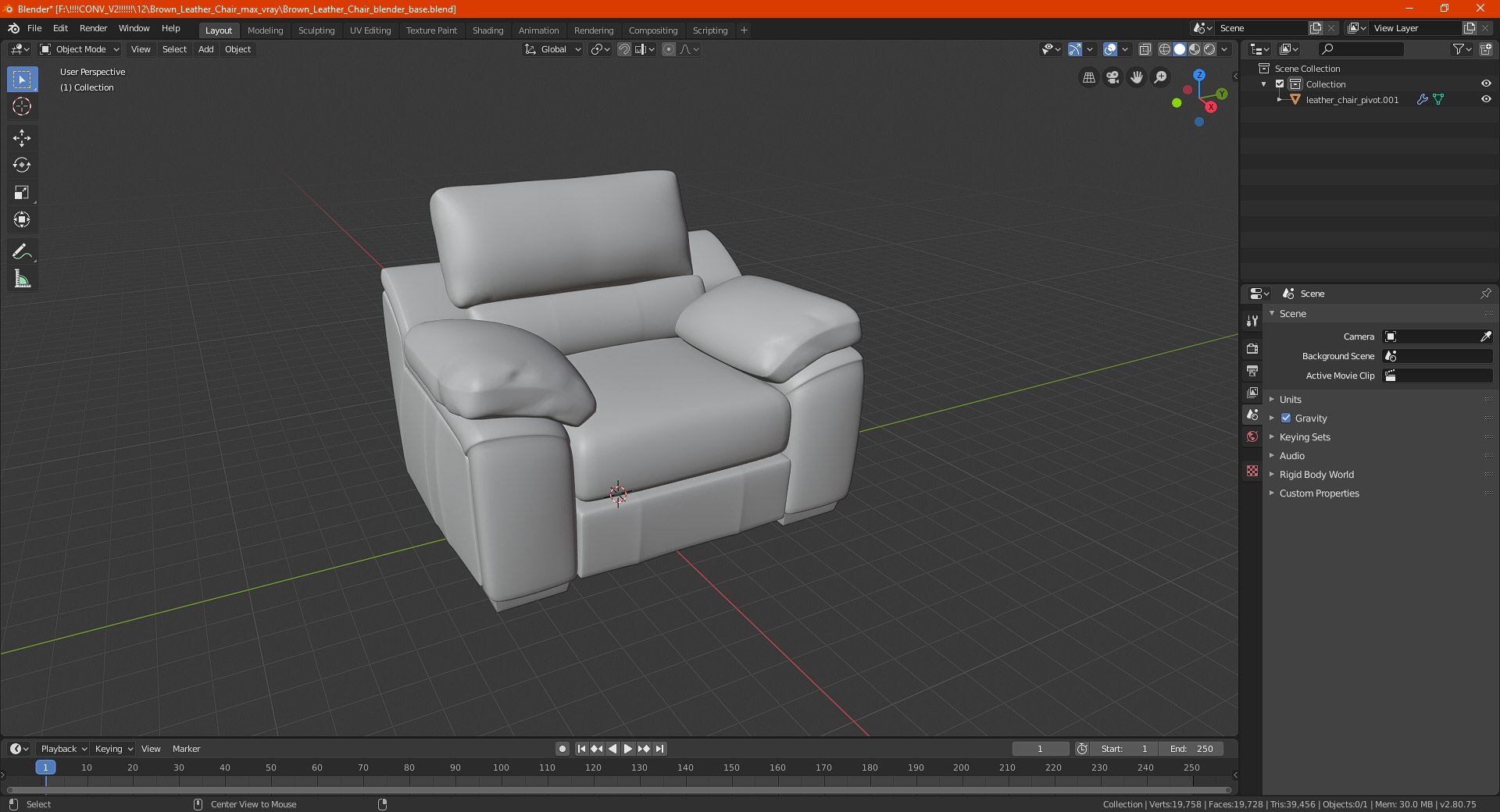Open Active Tool properties tab (wrench icon)
The width and height of the screenshot is (1500, 812).
pos(1252,321)
